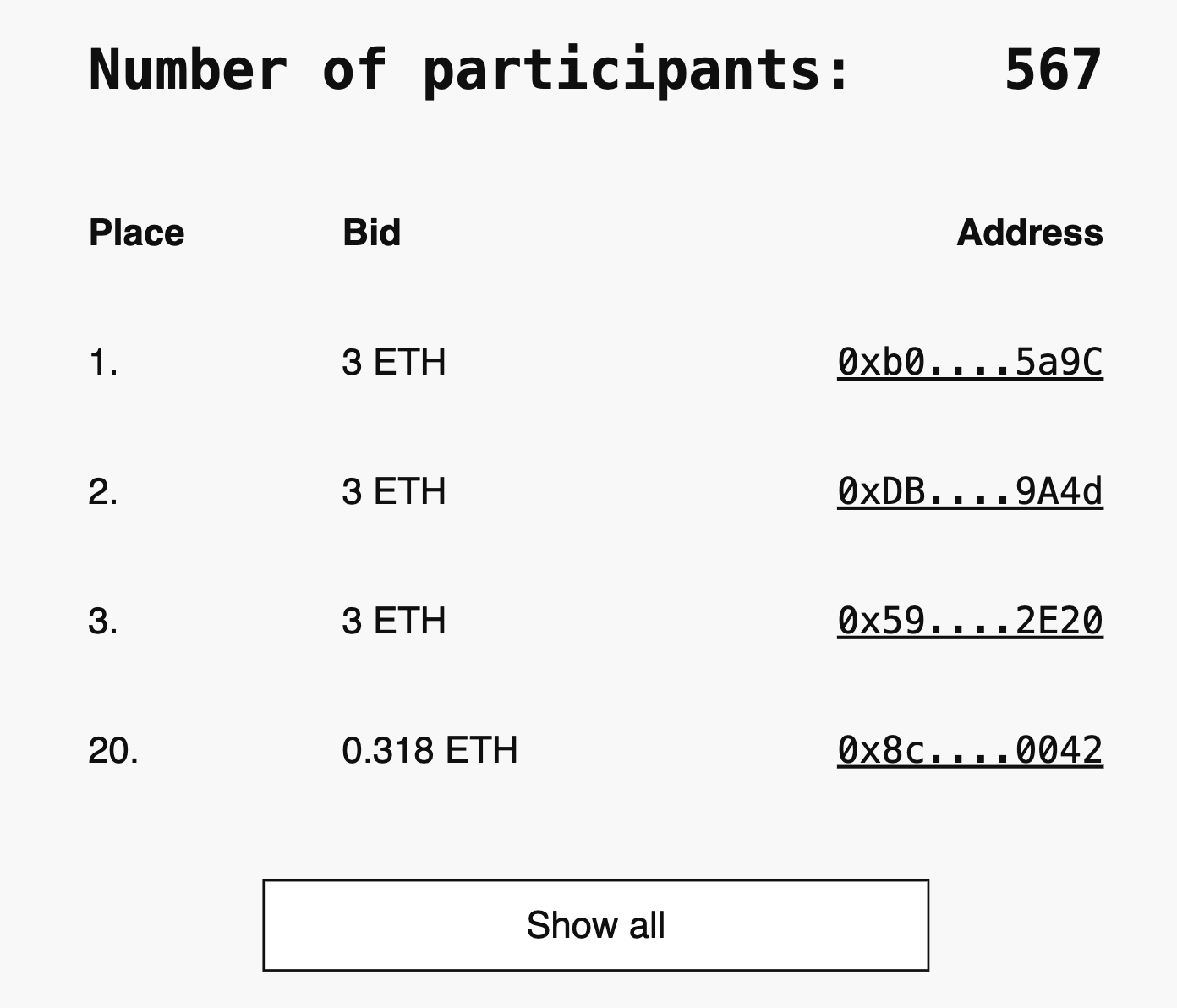The width and height of the screenshot is (1177, 1008).
Task: Open the address link 0xDB....9A4d
Action: (969, 490)
